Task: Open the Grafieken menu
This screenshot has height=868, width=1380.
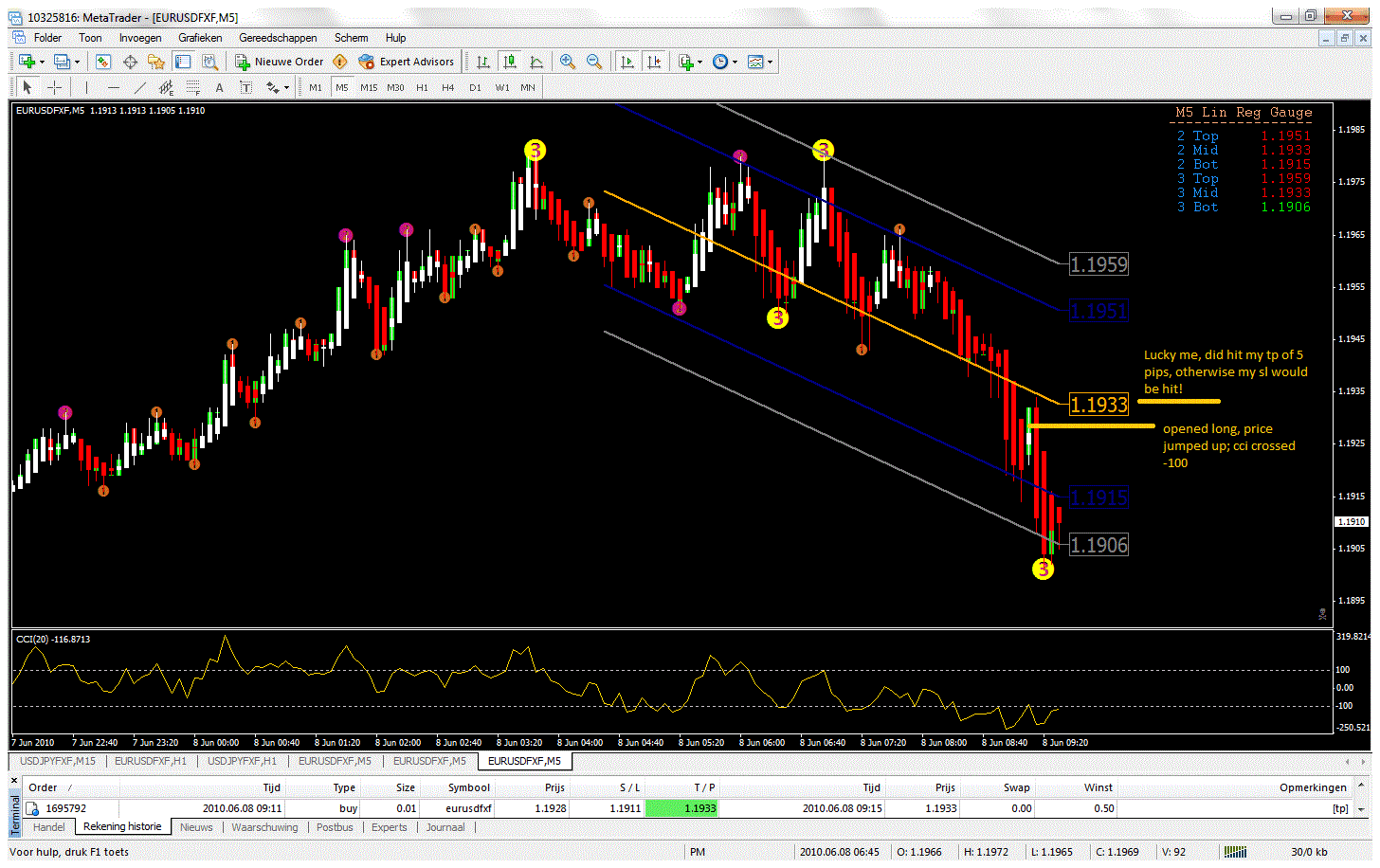Action: click(200, 38)
